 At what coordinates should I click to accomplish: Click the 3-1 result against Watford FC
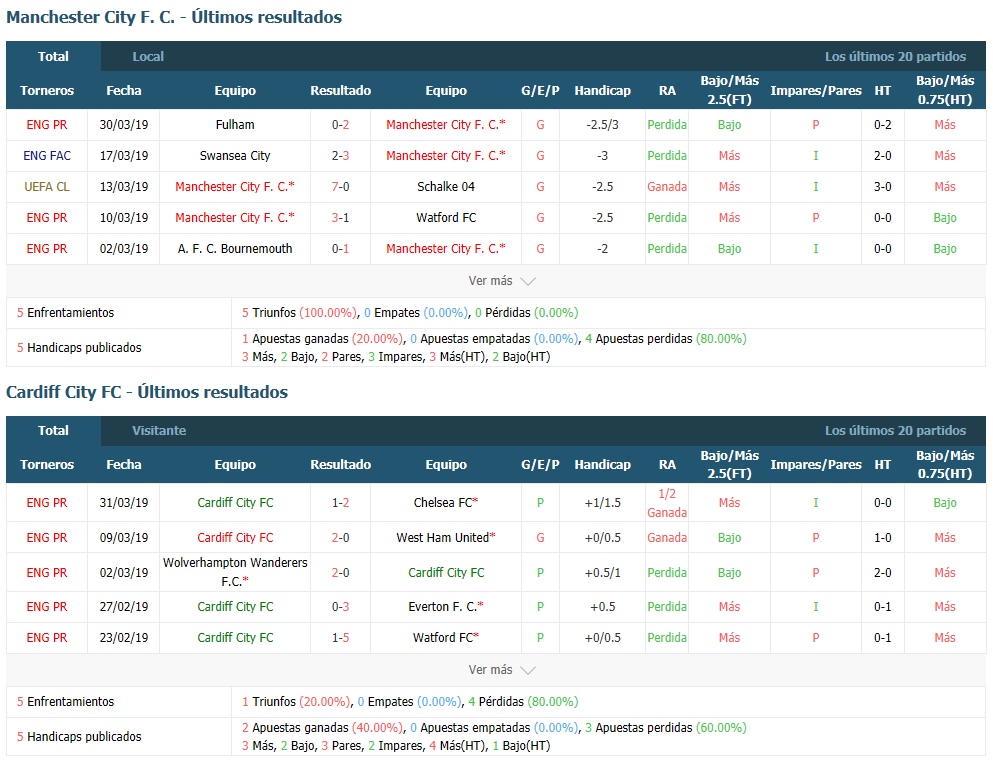click(340, 218)
